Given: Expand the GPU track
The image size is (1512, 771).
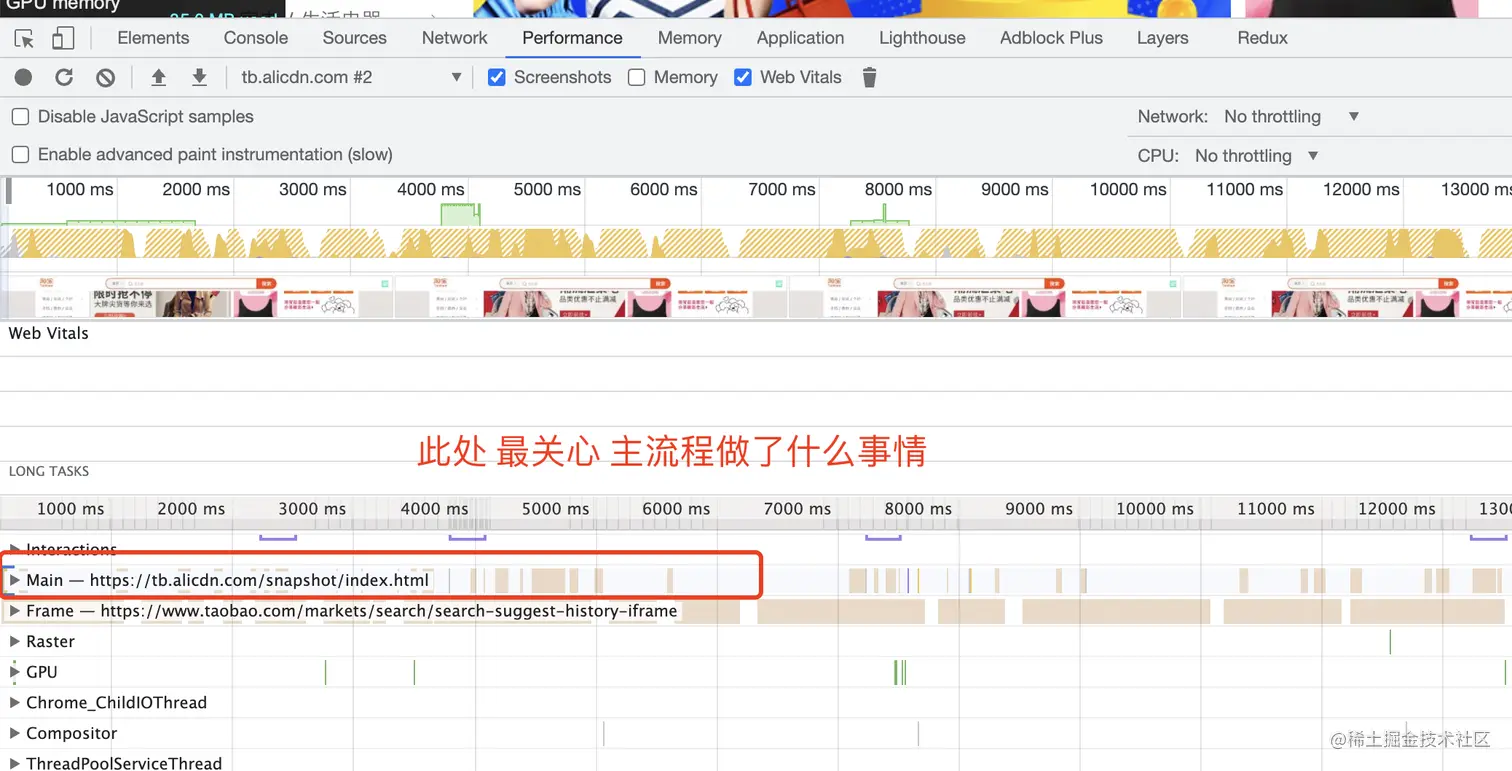Looking at the screenshot, I should [15, 672].
